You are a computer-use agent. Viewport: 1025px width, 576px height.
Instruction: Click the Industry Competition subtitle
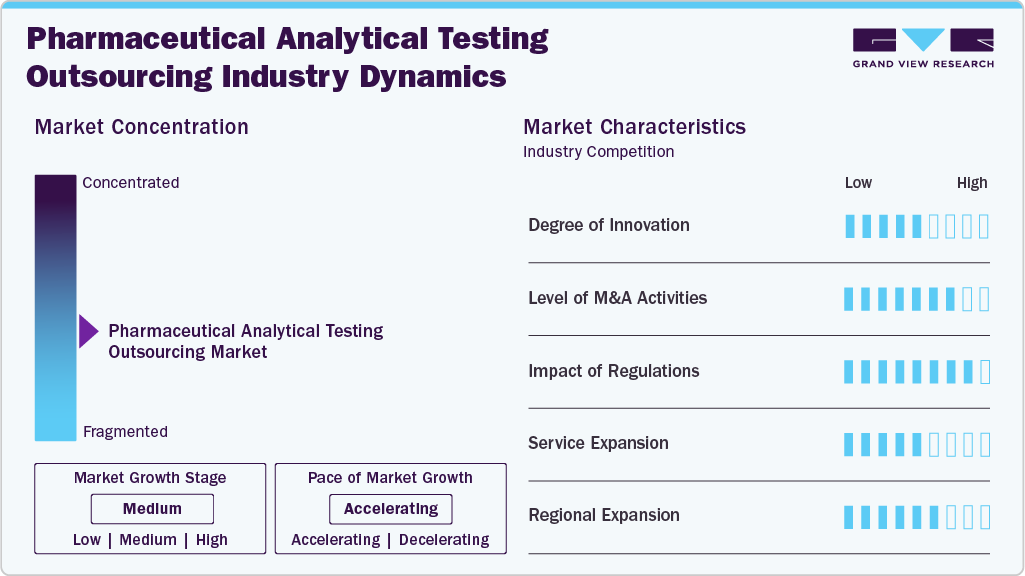[x=598, y=152]
